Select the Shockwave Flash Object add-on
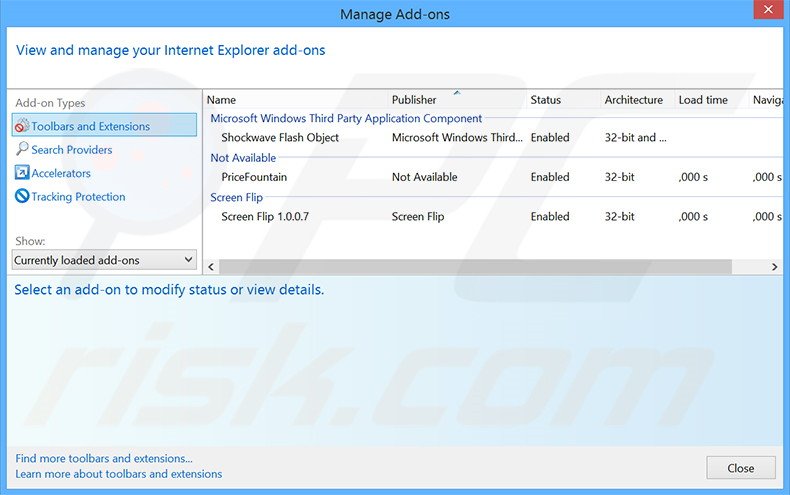The height and width of the screenshot is (495, 790). click(x=280, y=138)
